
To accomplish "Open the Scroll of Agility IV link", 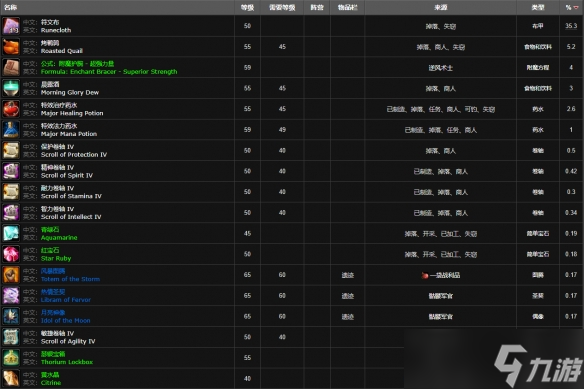I will click(68, 341).
